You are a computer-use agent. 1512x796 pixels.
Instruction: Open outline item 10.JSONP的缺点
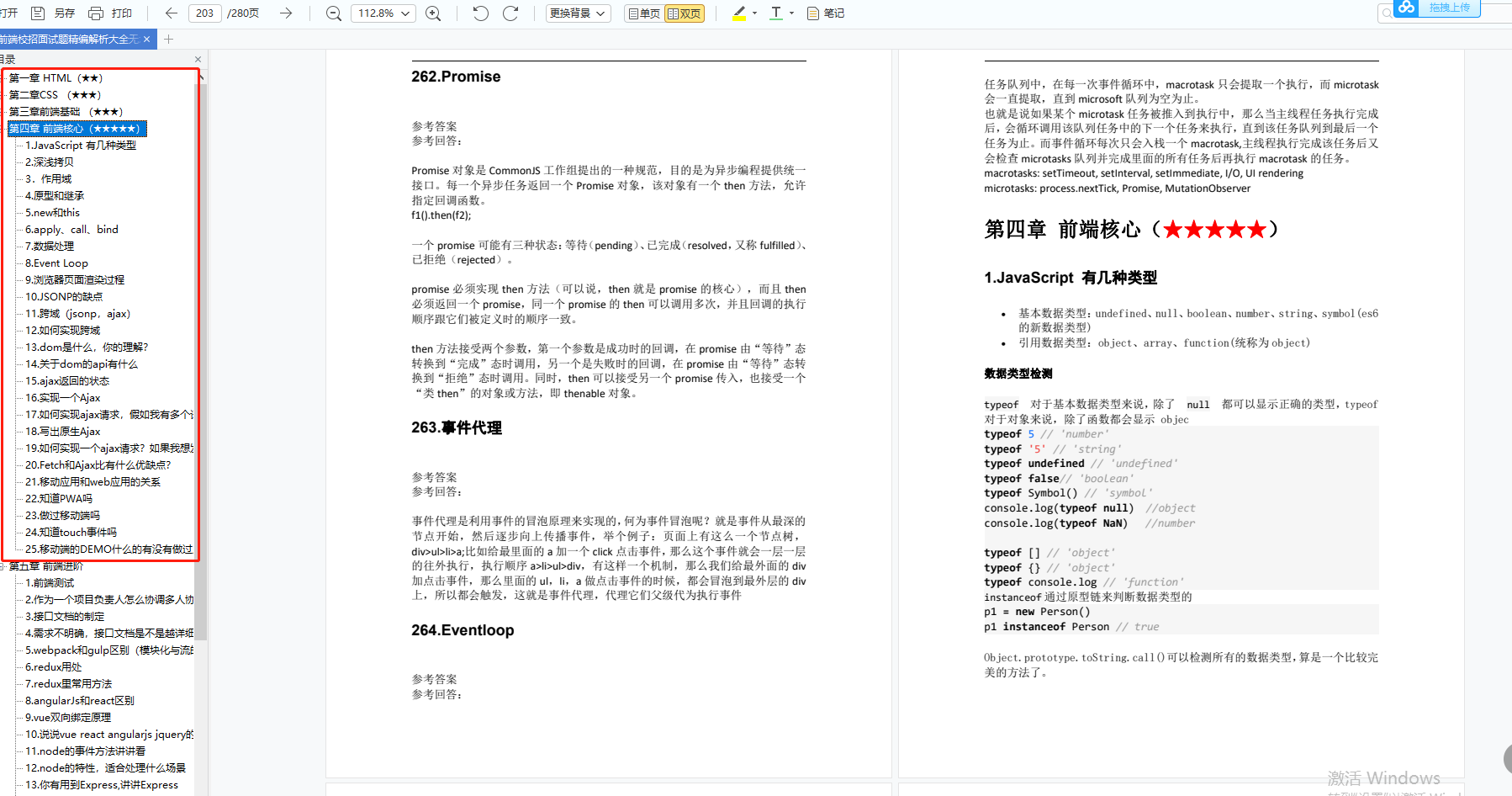click(x=64, y=297)
